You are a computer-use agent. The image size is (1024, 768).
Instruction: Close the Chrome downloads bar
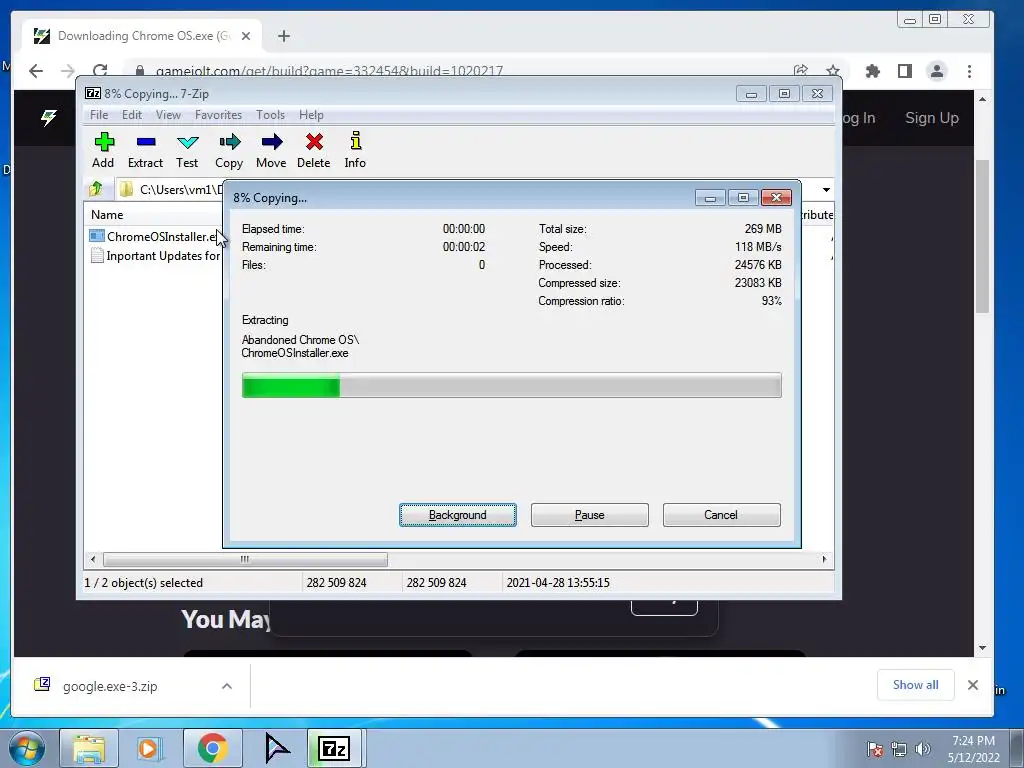(972, 685)
